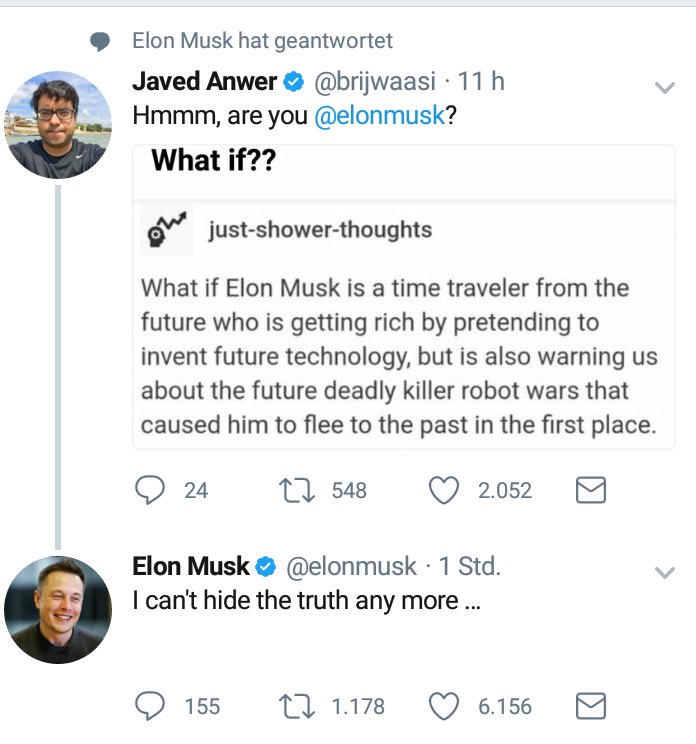Viewport: 696px width, 744px height.
Task: Open the dropdown chevron on Javed Anwer's tweet
Action: pyautogui.click(x=664, y=88)
